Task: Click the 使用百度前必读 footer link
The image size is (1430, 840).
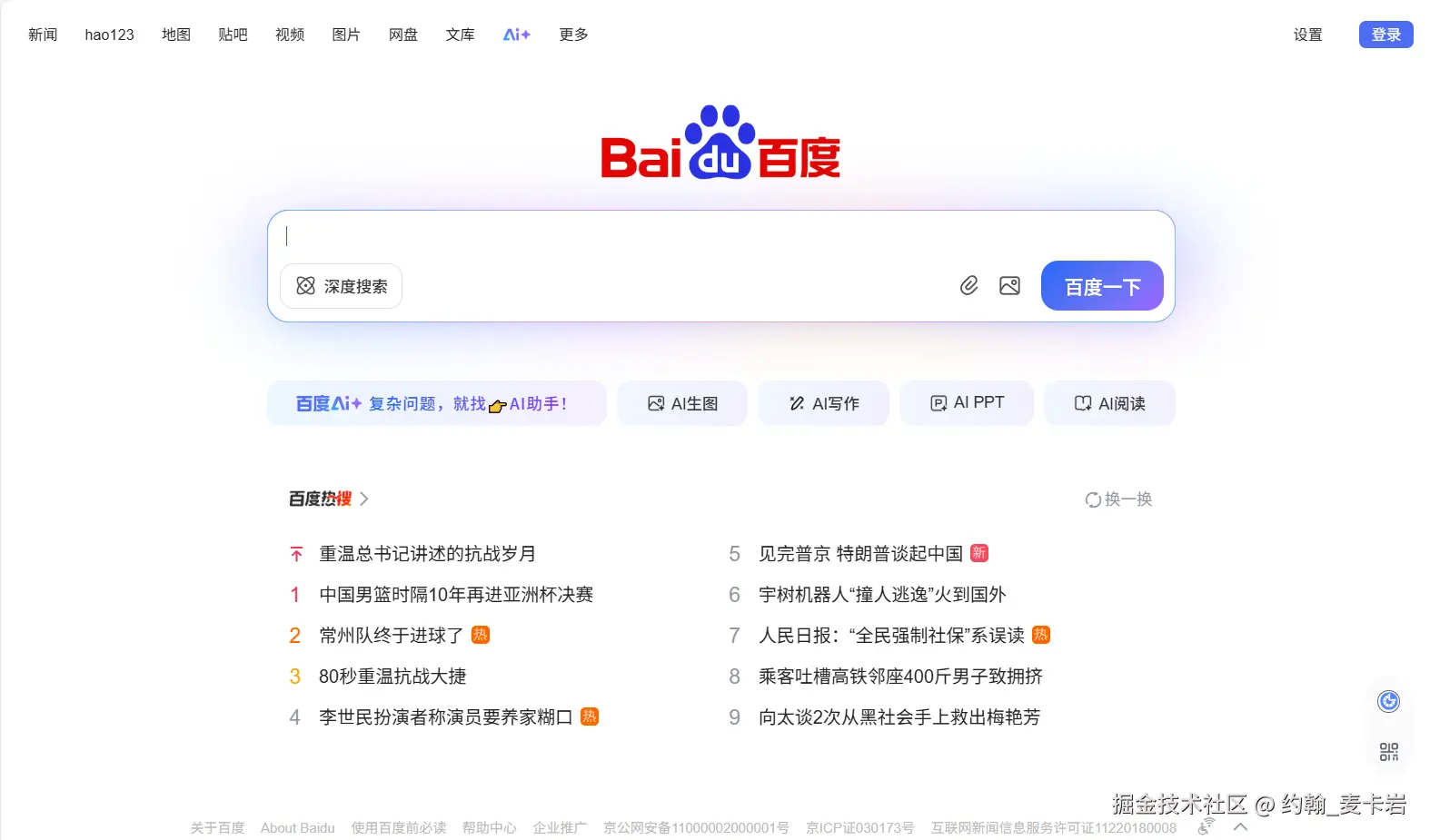Action: coord(398,827)
